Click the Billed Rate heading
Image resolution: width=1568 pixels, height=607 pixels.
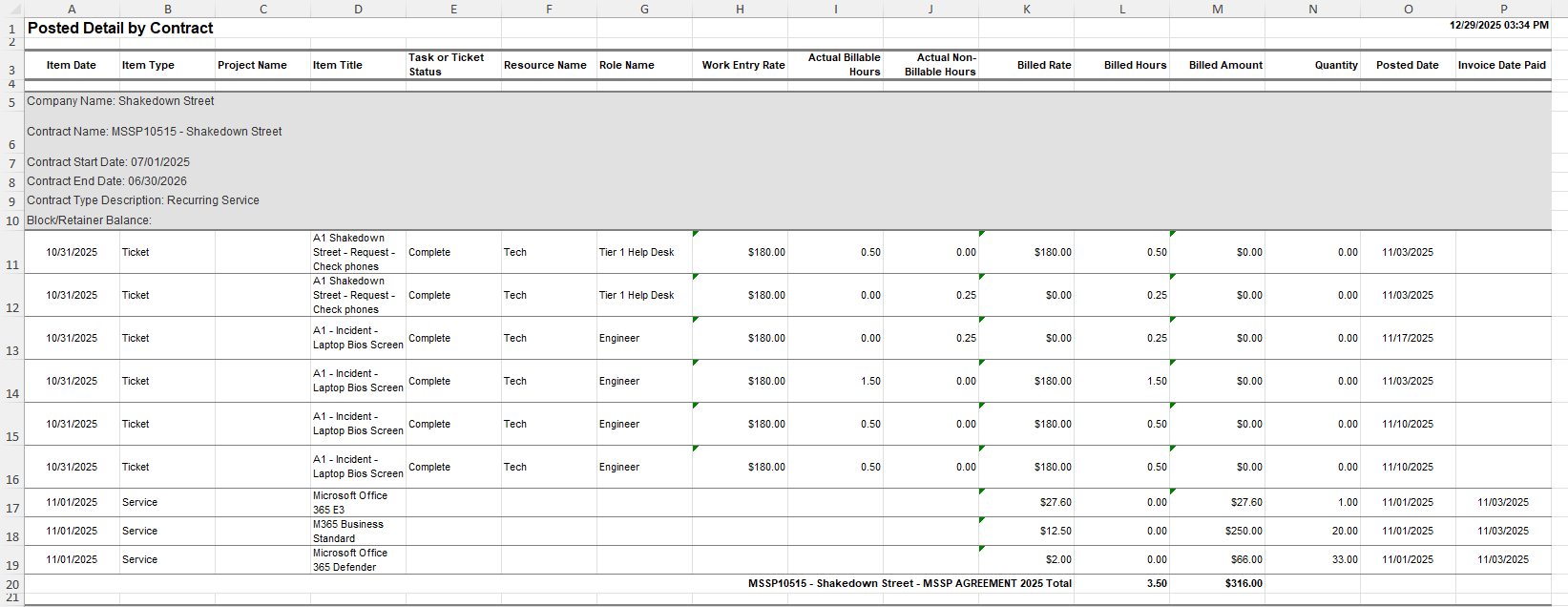point(1044,65)
